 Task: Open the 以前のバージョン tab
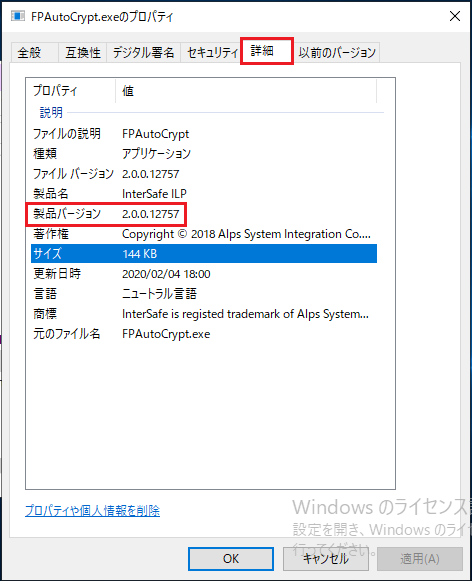(x=337, y=52)
